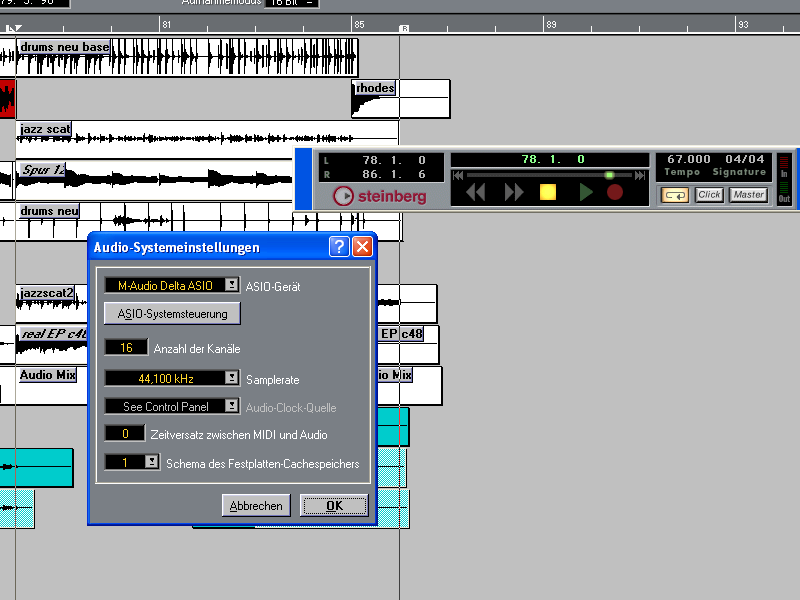800x600 pixels.
Task: Cancel the dialog with Abbrechen
Action: tap(256, 506)
